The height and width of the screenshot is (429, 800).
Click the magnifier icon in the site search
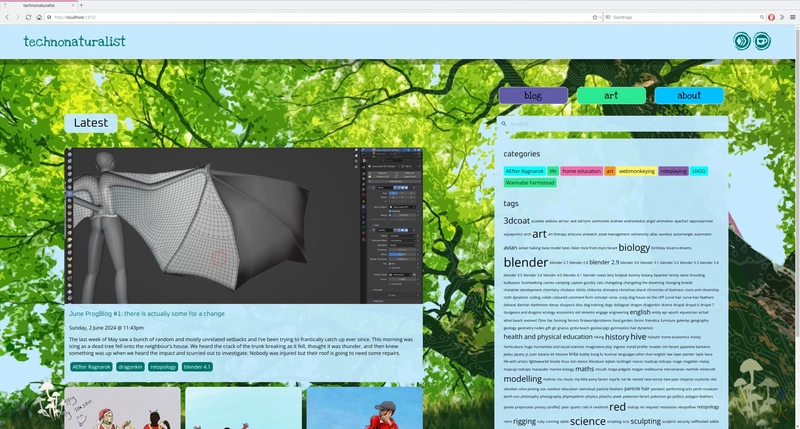504,123
